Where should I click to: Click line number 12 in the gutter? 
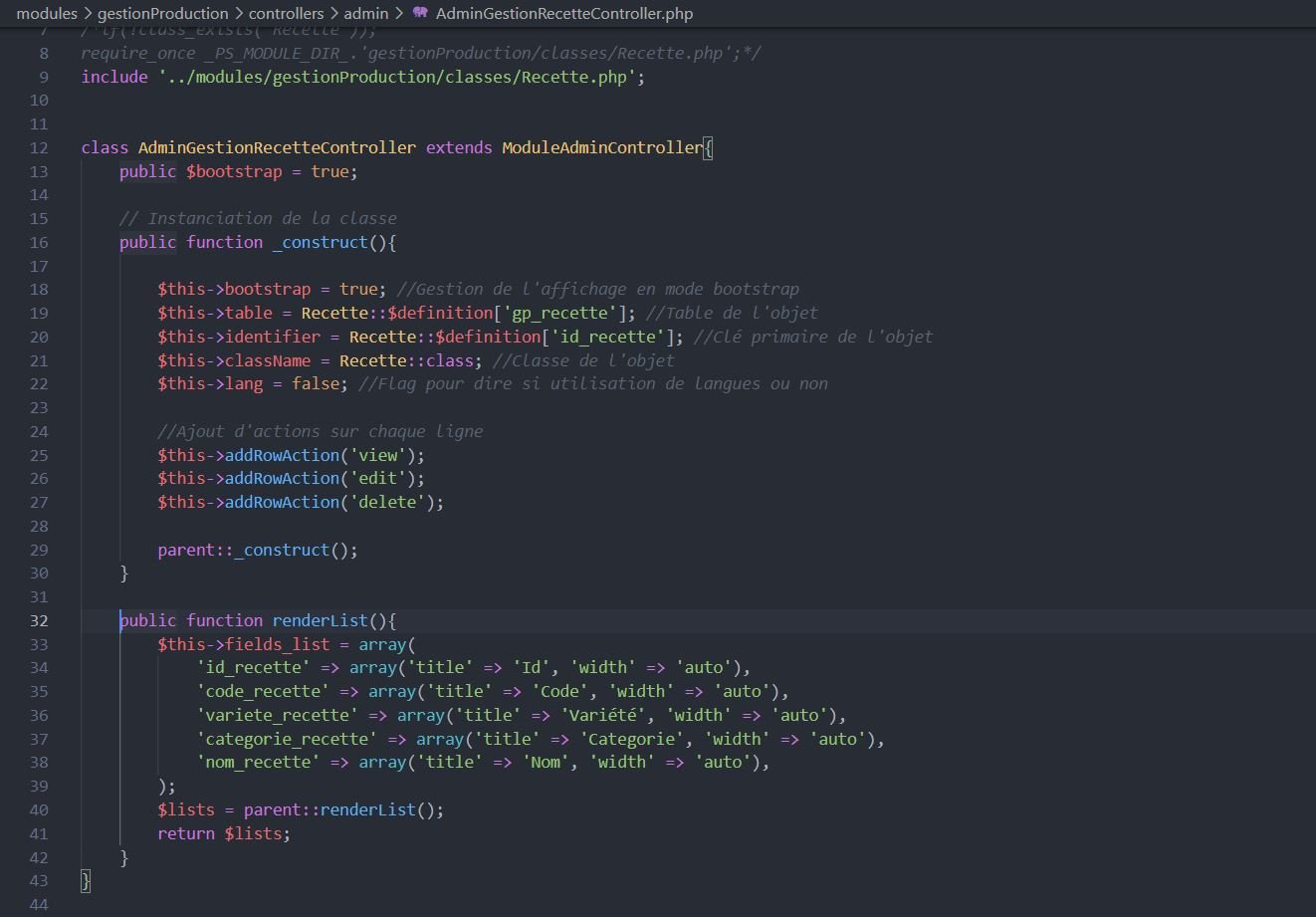[39, 147]
